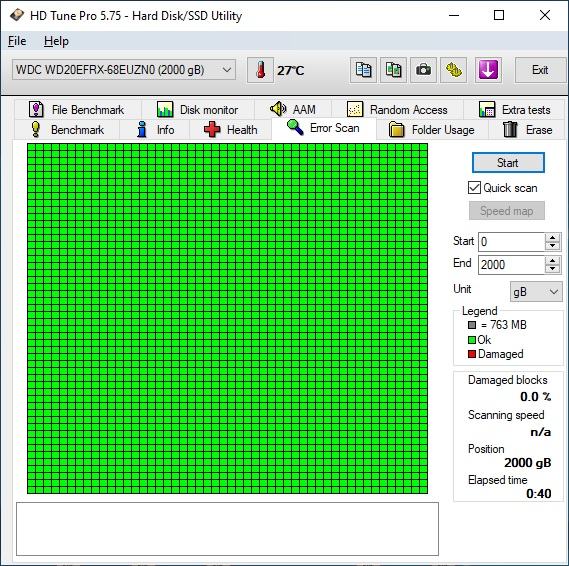Click the purple download arrow icon

click(488, 70)
